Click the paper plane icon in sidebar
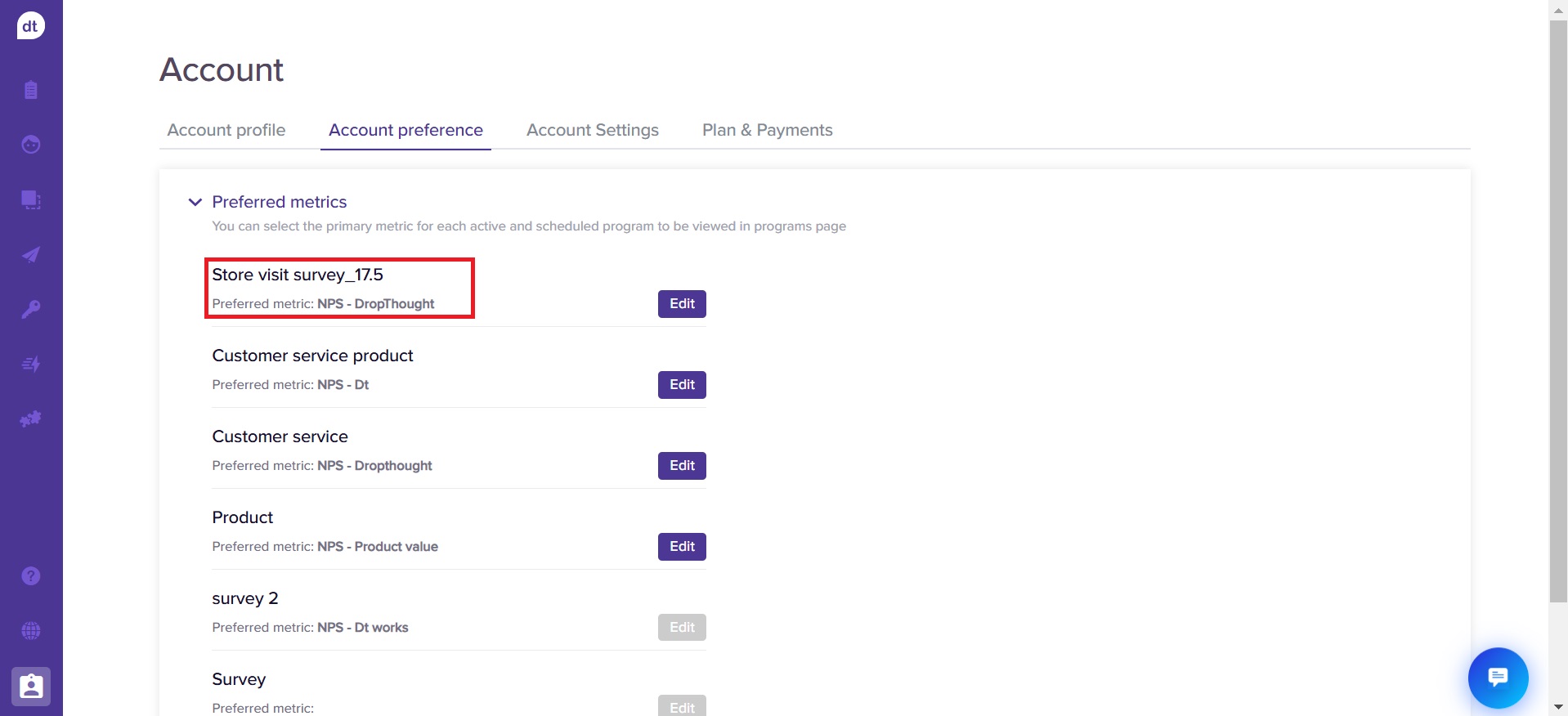Viewport: 1568px width, 716px height. coord(31,255)
